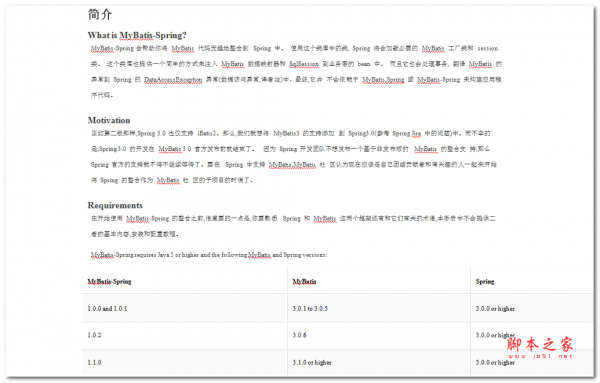
Task: Click "3.0.0 or higher" in the 1.1.0 row
Action: click(x=495, y=362)
